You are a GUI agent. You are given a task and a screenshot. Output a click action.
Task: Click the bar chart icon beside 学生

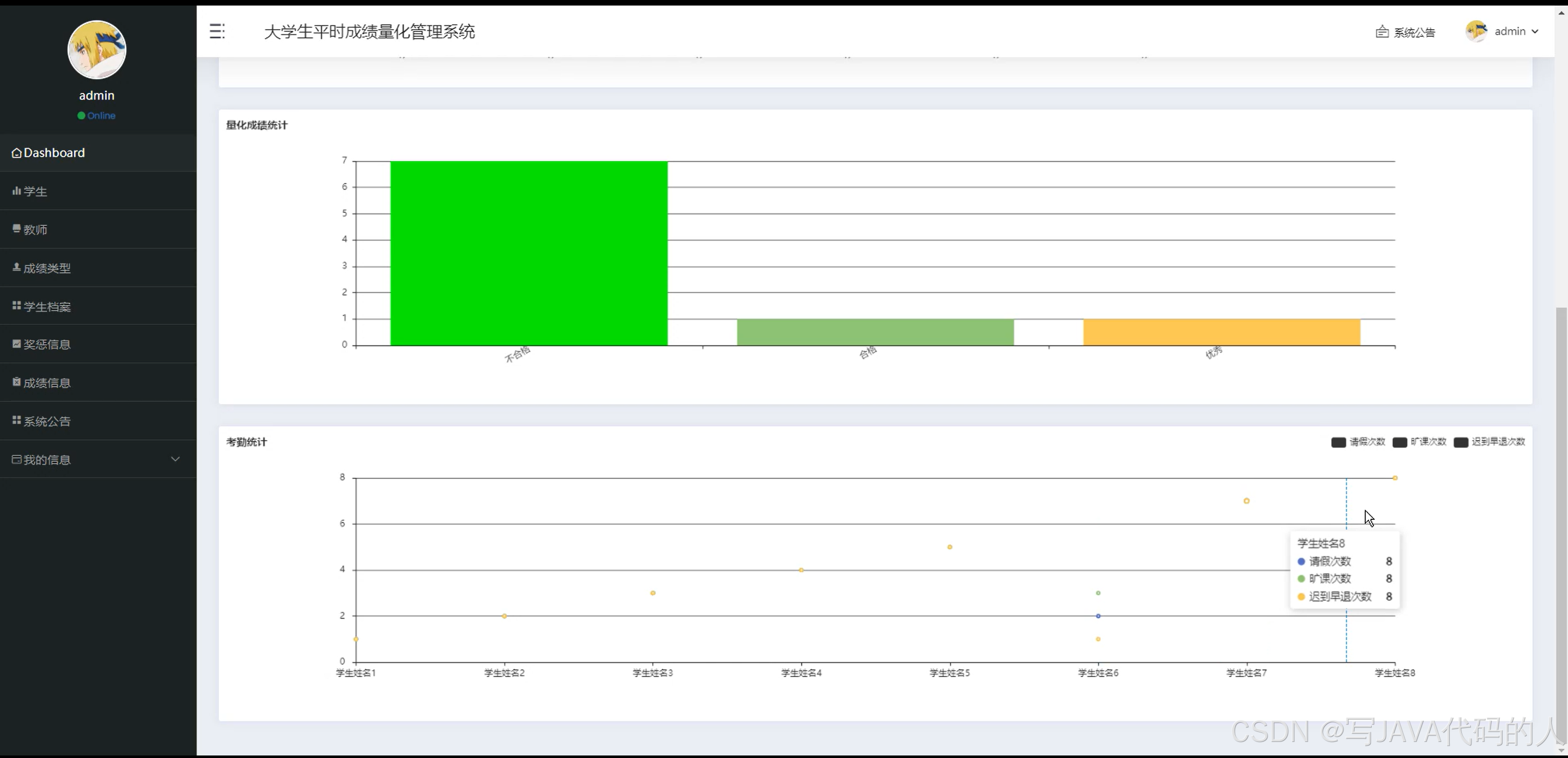[x=17, y=190]
